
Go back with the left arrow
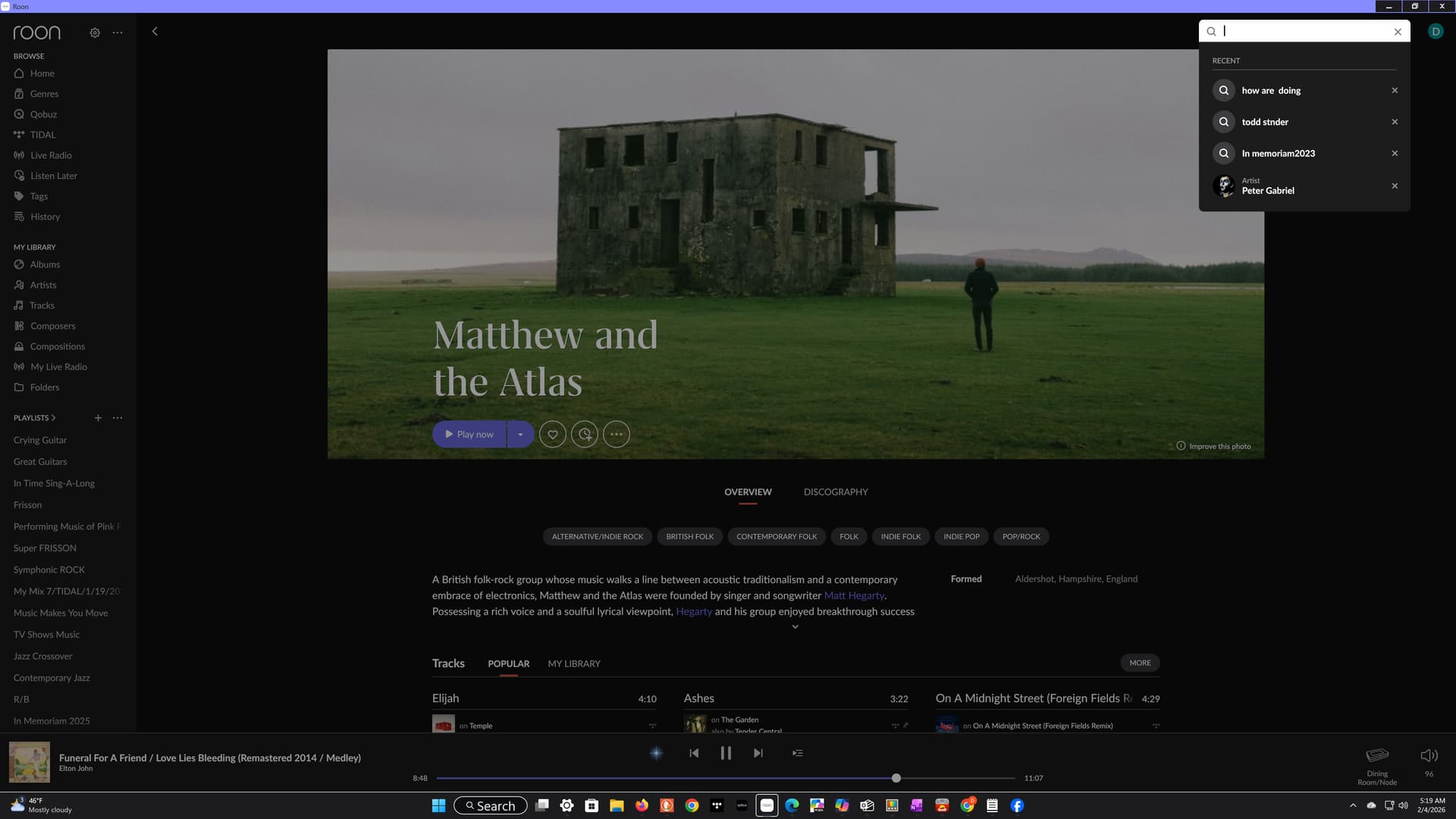[155, 31]
